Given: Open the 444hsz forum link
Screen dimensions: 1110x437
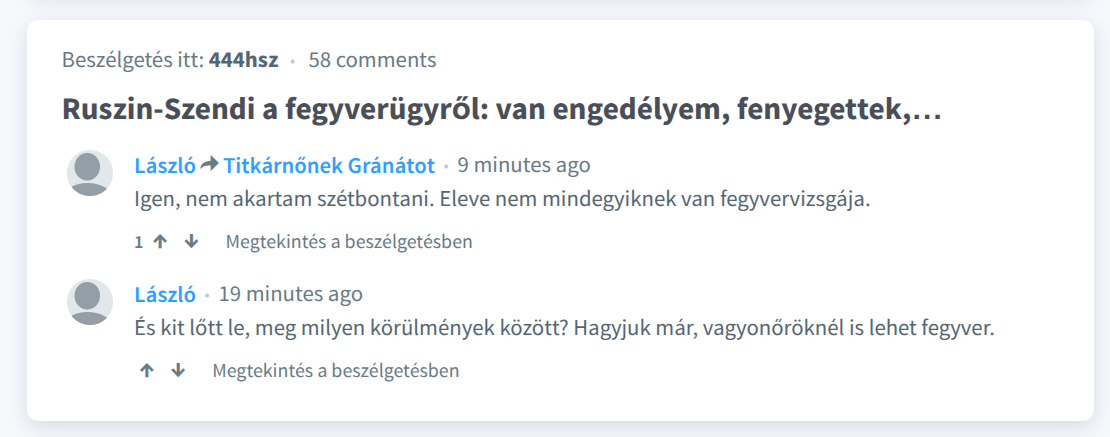Looking at the screenshot, I should coord(244,60).
